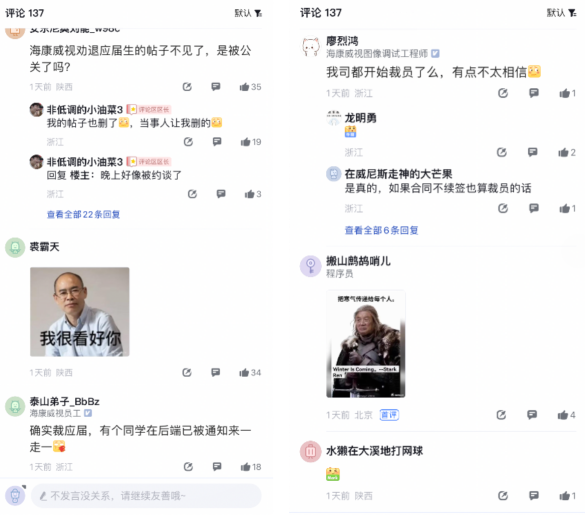Share the 晚上好像被约谈了 reply
The height and width of the screenshot is (519, 585).
pos(192,194)
